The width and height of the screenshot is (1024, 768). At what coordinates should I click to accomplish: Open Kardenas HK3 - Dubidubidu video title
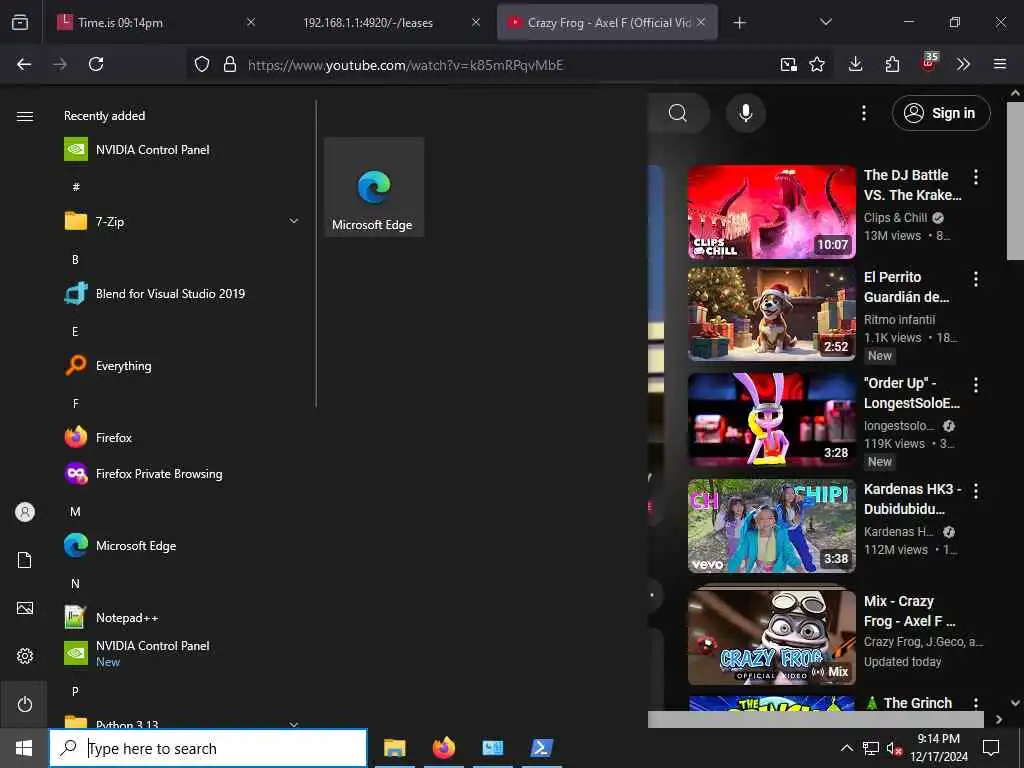[912, 499]
